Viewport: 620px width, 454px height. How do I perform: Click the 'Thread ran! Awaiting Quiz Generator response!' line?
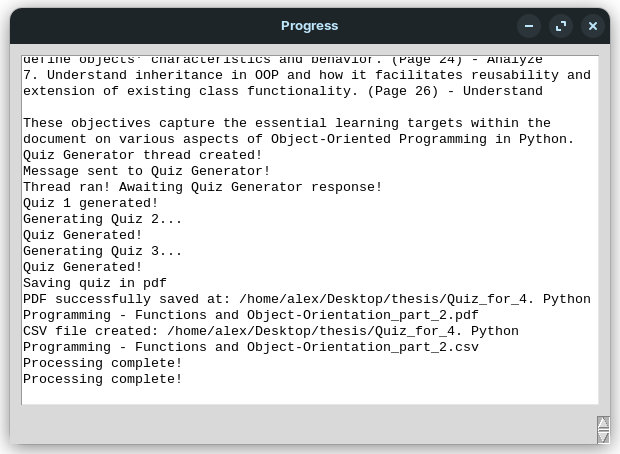tap(202, 187)
